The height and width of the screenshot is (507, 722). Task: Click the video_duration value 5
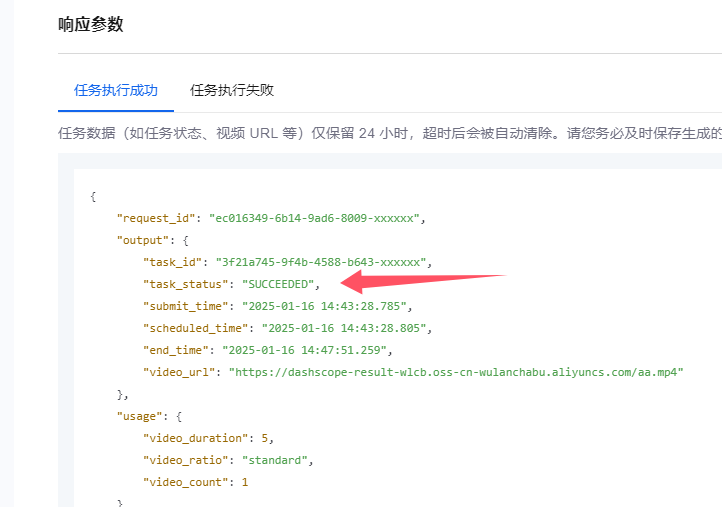265,438
